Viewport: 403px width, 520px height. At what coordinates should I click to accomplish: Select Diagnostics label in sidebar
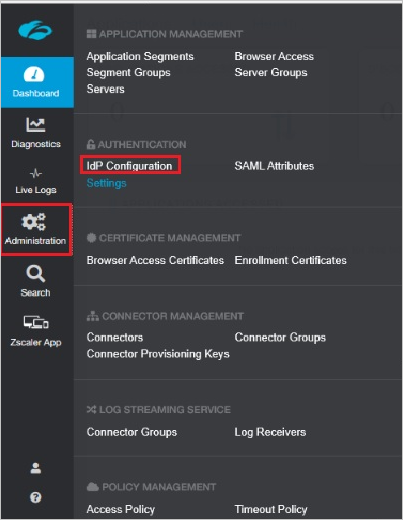[36, 144]
